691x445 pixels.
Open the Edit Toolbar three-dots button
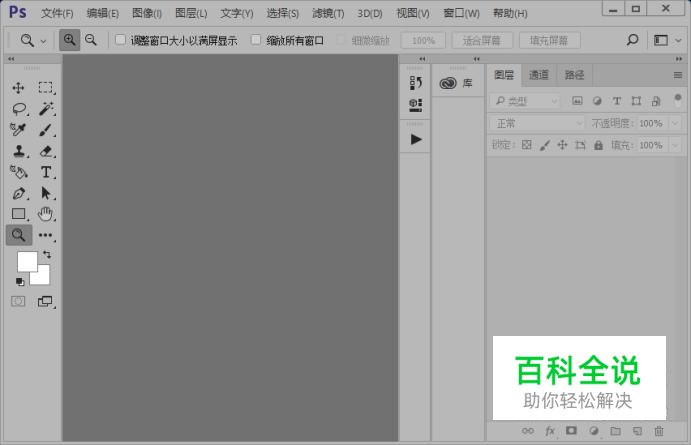pos(45,235)
